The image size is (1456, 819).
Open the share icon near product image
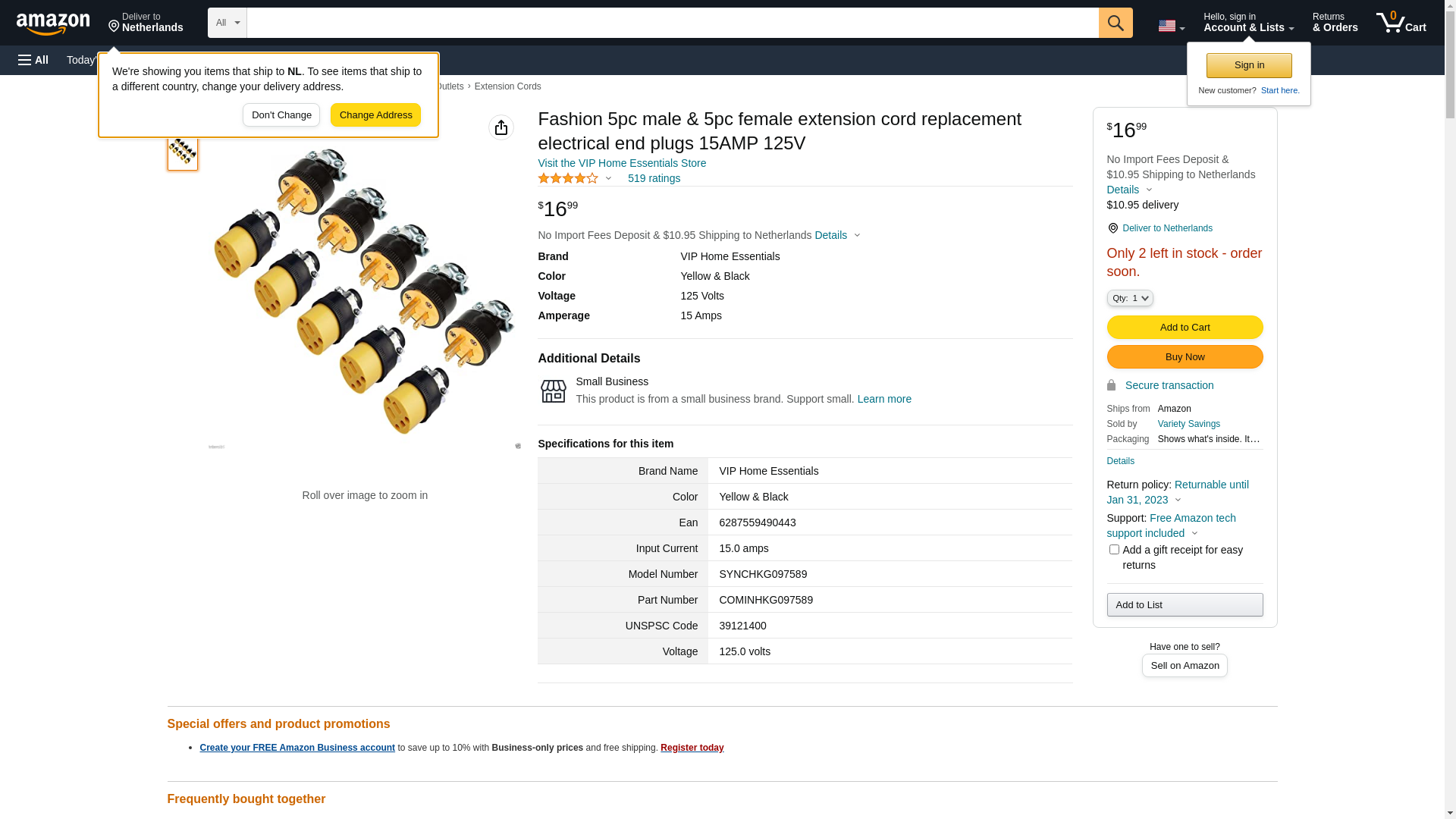pyautogui.click(x=501, y=127)
